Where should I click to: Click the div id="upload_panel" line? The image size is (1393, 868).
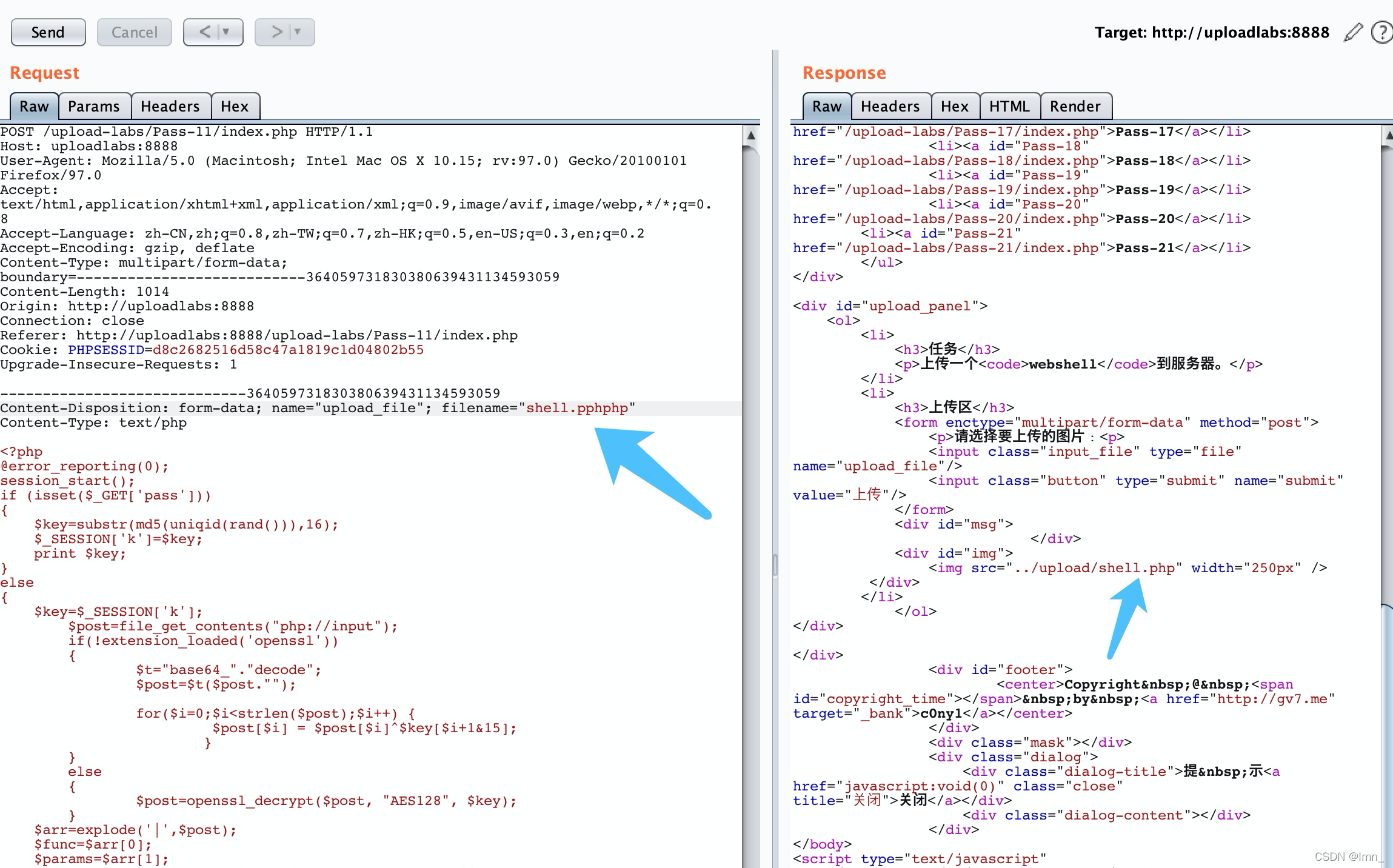pos(890,306)
